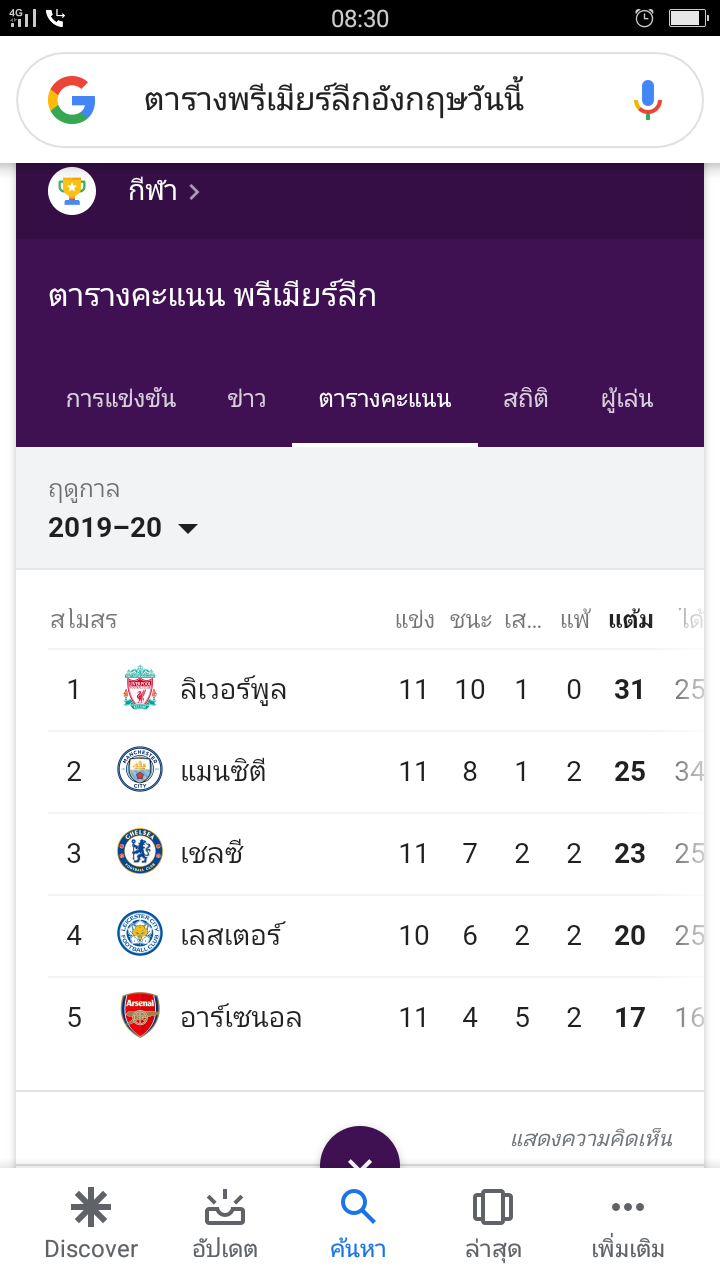The height and width of the screenshot is (1280, 720).
Task: Tap the Google logo icon
Action: (x=71, y=100)
